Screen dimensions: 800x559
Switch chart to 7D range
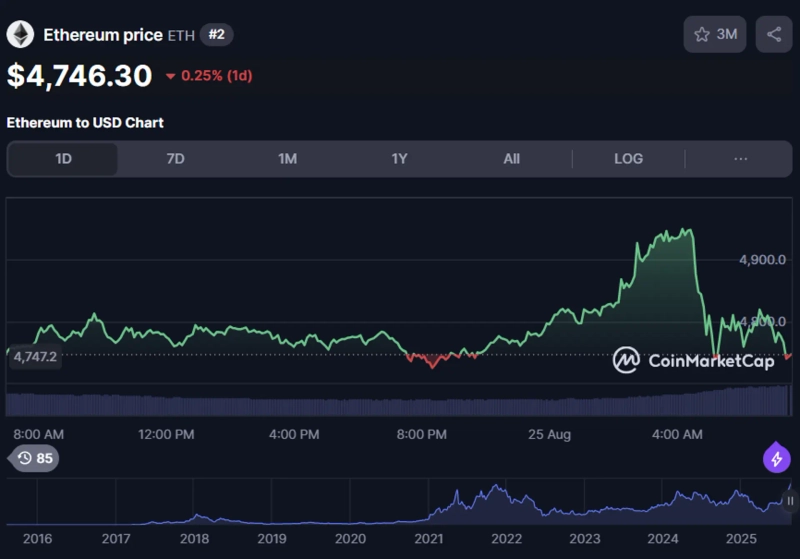175,159
